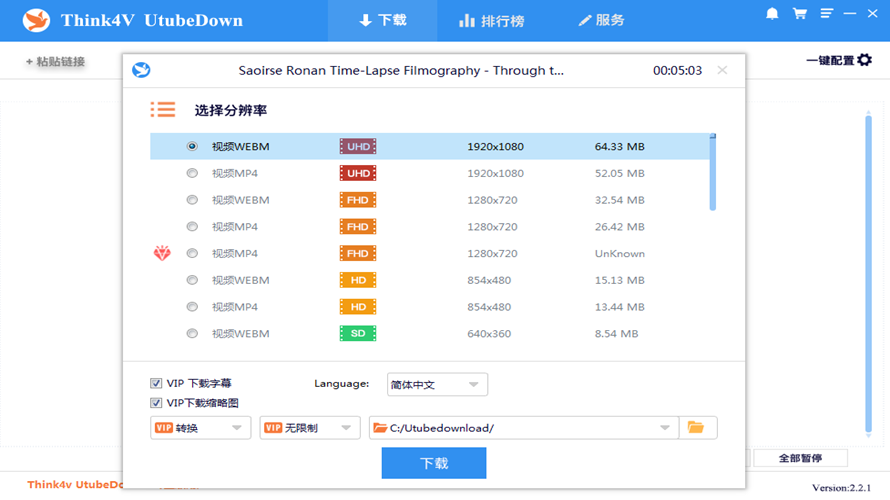890x500 pixels.
Task: Click the 00:05:03 duration text
Action: coord(677,70)
